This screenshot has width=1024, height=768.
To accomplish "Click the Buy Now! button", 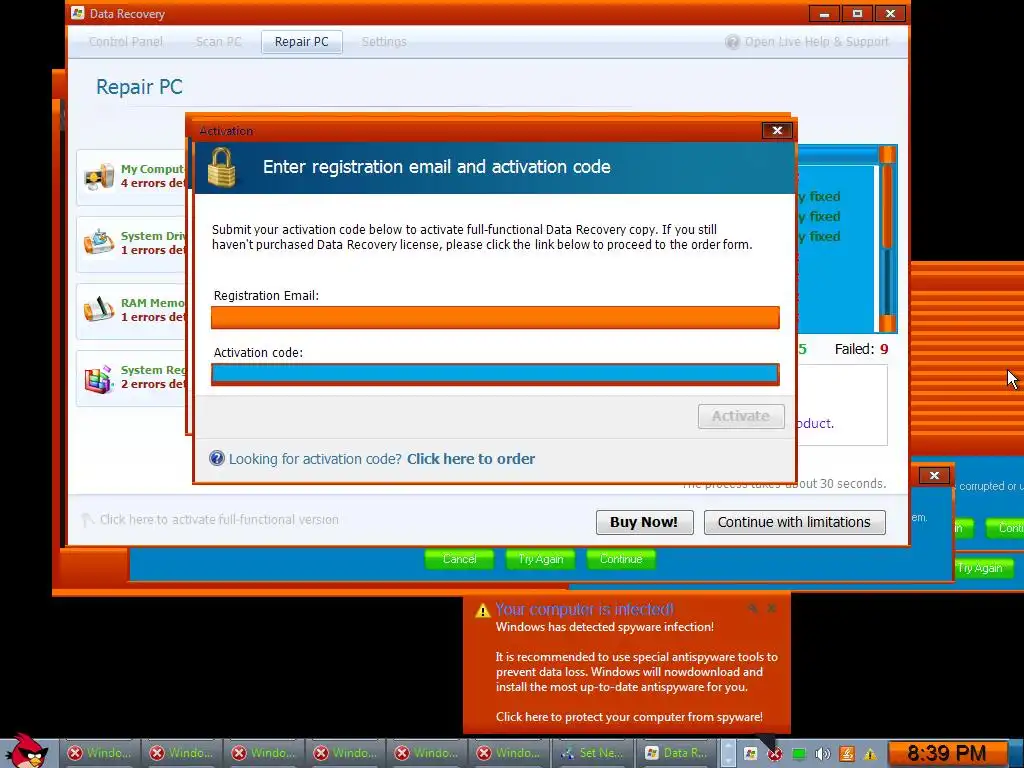I will click(644, 522).
